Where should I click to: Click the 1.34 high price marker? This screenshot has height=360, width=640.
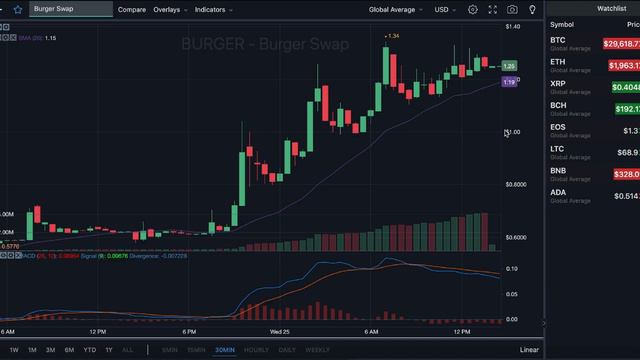pos(392,36)
